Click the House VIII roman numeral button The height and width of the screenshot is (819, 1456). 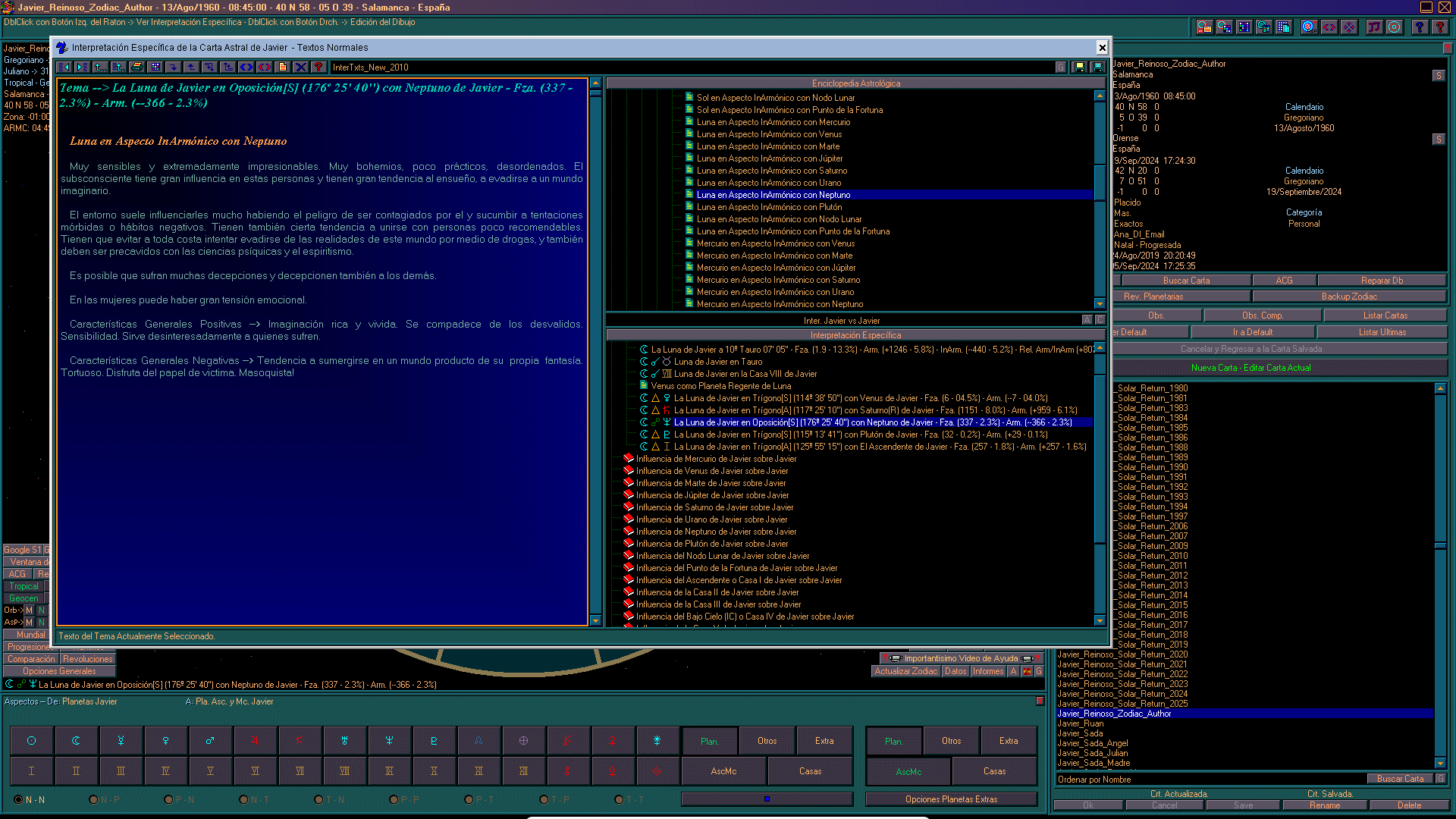pos(344,771)
